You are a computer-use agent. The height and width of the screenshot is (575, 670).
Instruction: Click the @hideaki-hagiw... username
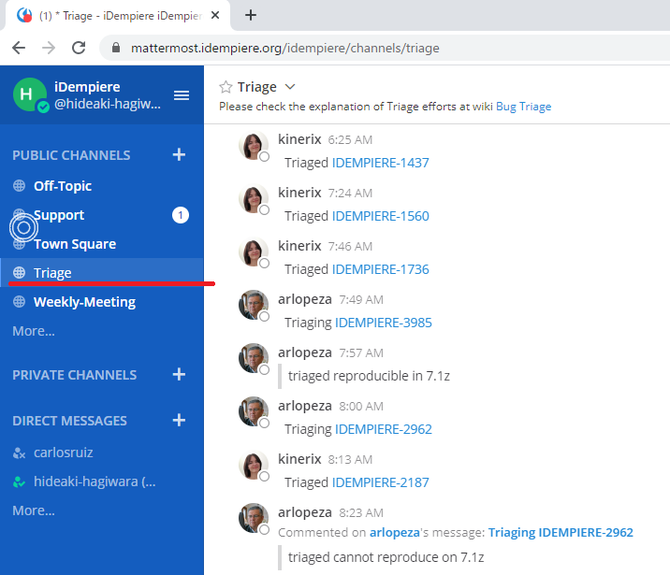click(x=108, y=104)
